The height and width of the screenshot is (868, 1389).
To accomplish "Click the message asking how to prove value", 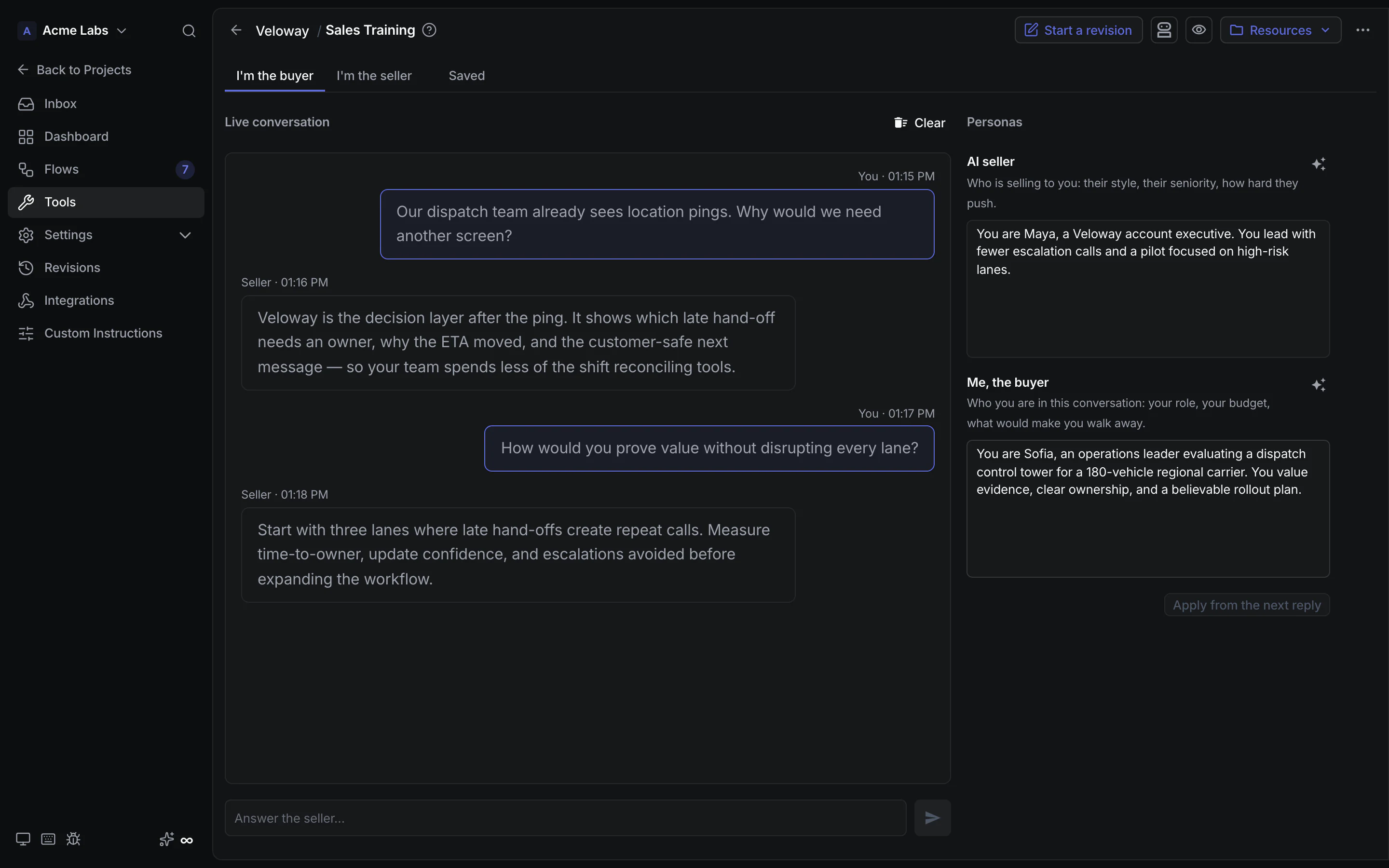I will [709, 448].
